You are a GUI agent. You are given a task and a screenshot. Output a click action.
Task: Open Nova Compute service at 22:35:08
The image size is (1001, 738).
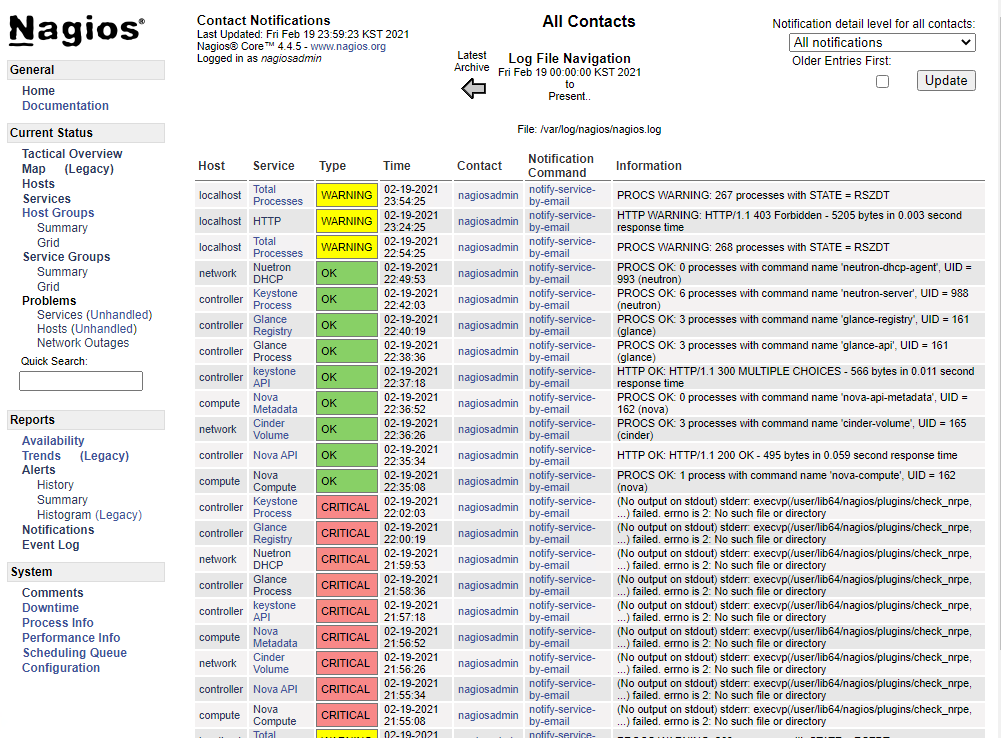tap(275, 481)
